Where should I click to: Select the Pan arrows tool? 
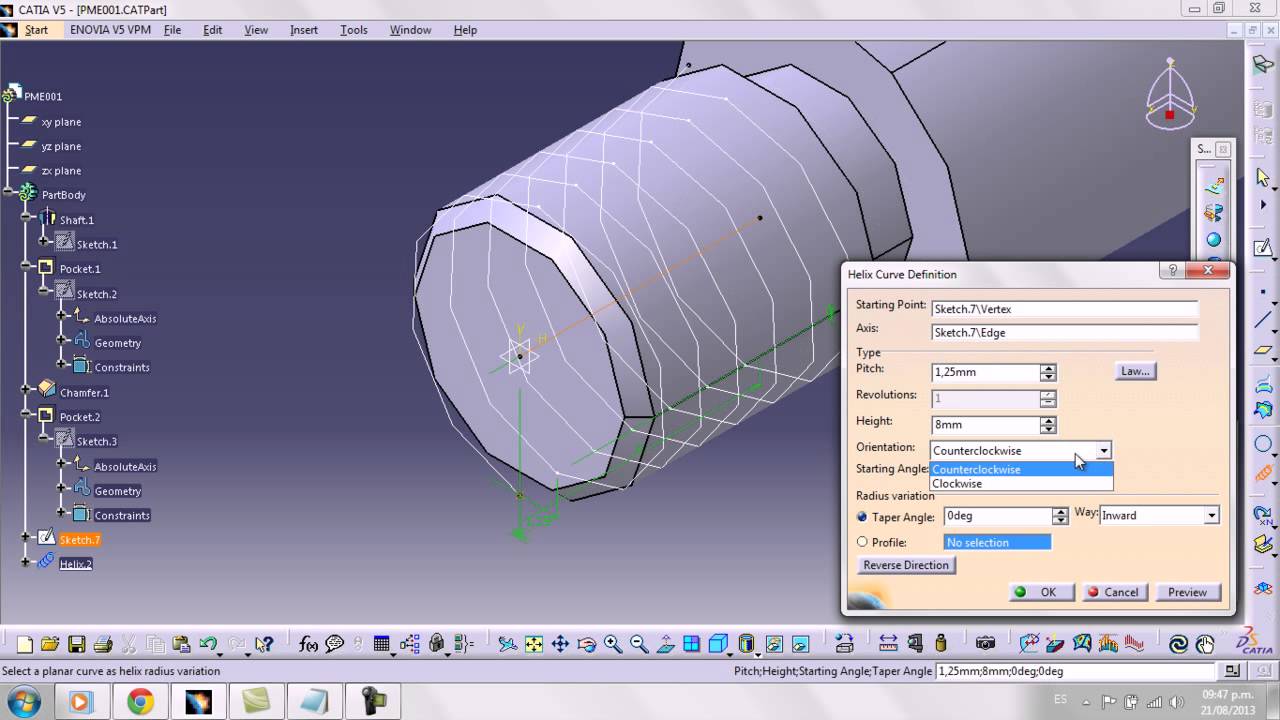click(560, 644)
